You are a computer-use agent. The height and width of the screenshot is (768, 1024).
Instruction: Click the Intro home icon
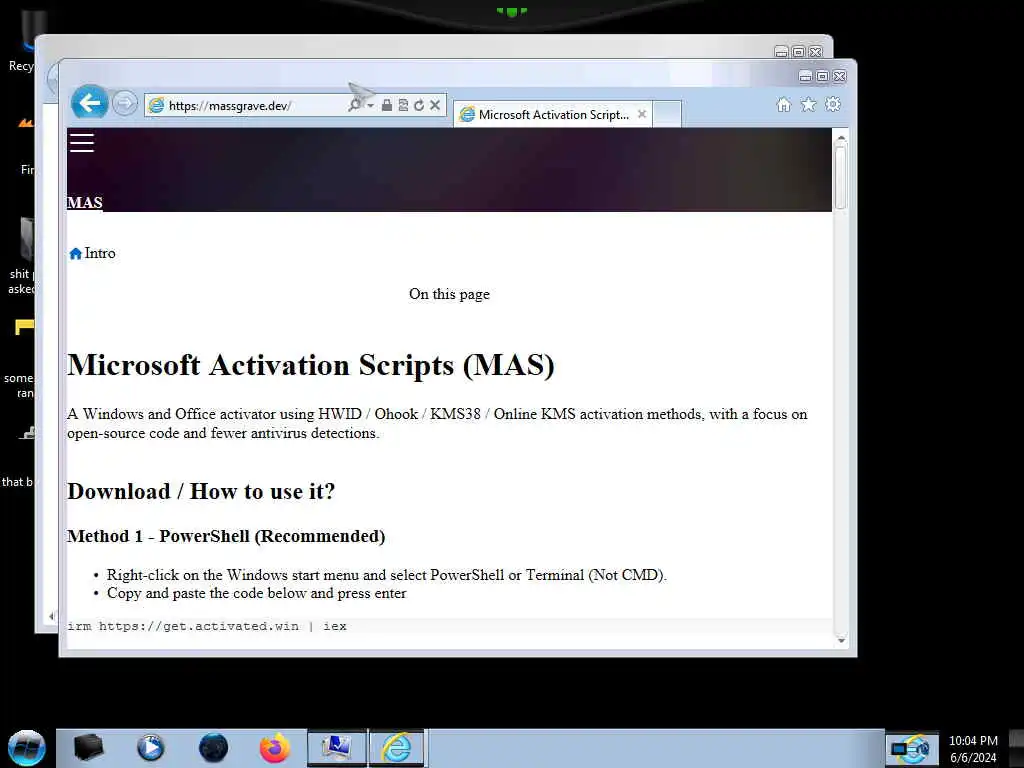[75, 253]
